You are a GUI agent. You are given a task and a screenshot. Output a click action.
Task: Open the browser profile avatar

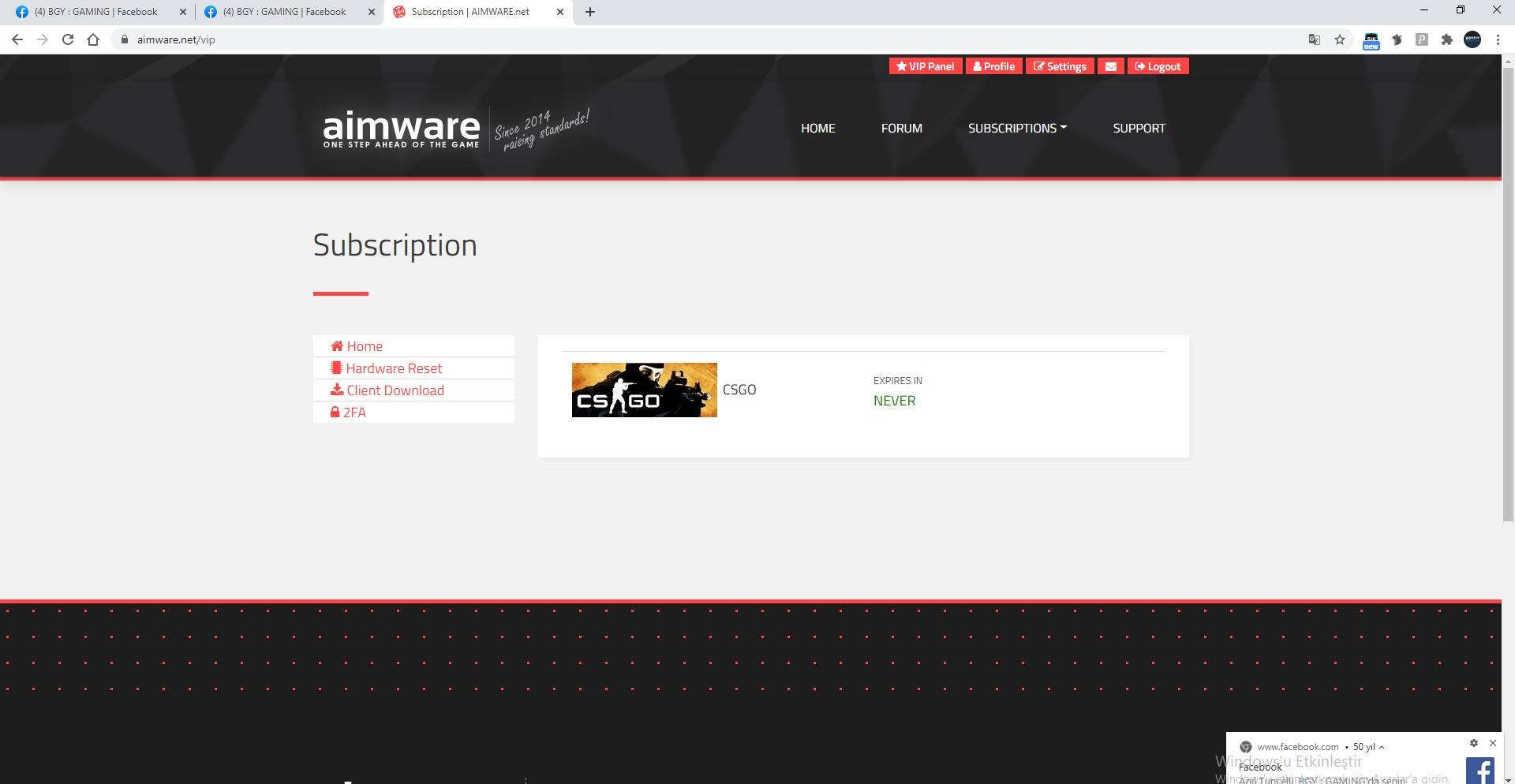tap(1472, 39)
